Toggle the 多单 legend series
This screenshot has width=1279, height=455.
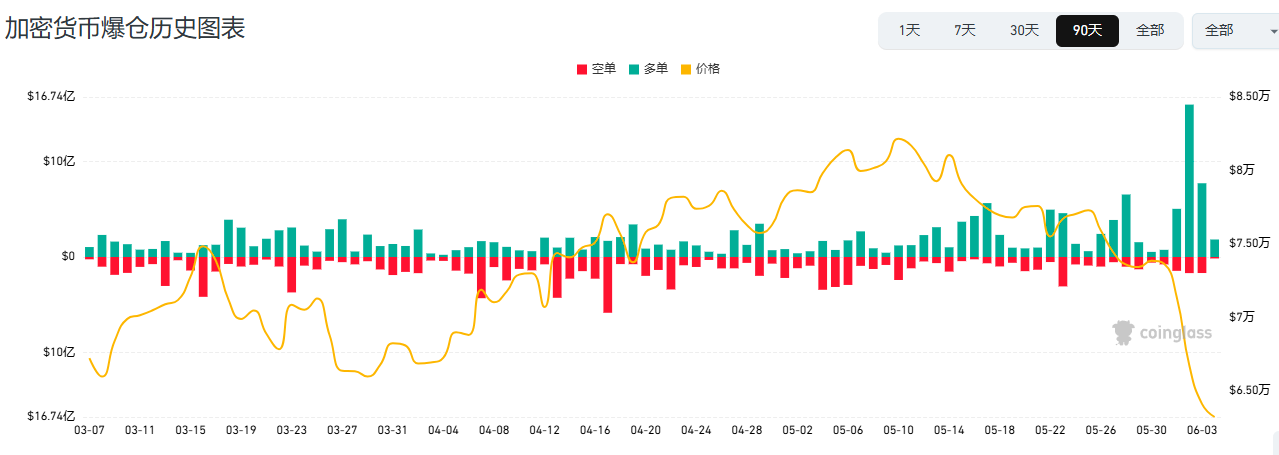click(x=648, y=69)
